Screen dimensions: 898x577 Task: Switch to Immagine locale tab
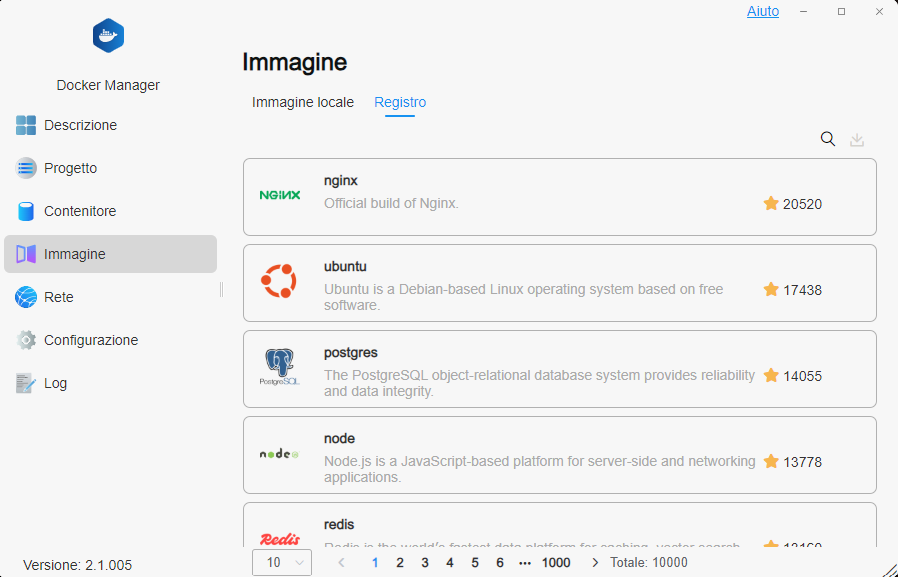(303, 102)
